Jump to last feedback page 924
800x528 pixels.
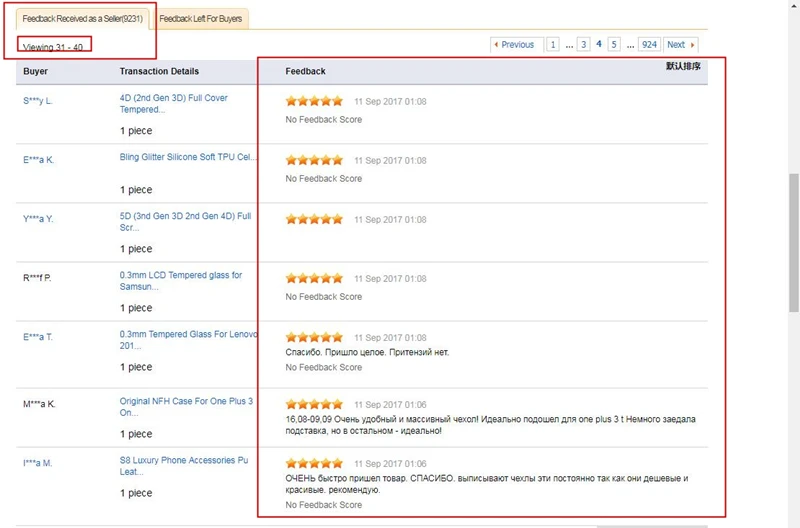click(x=649, y=45)
